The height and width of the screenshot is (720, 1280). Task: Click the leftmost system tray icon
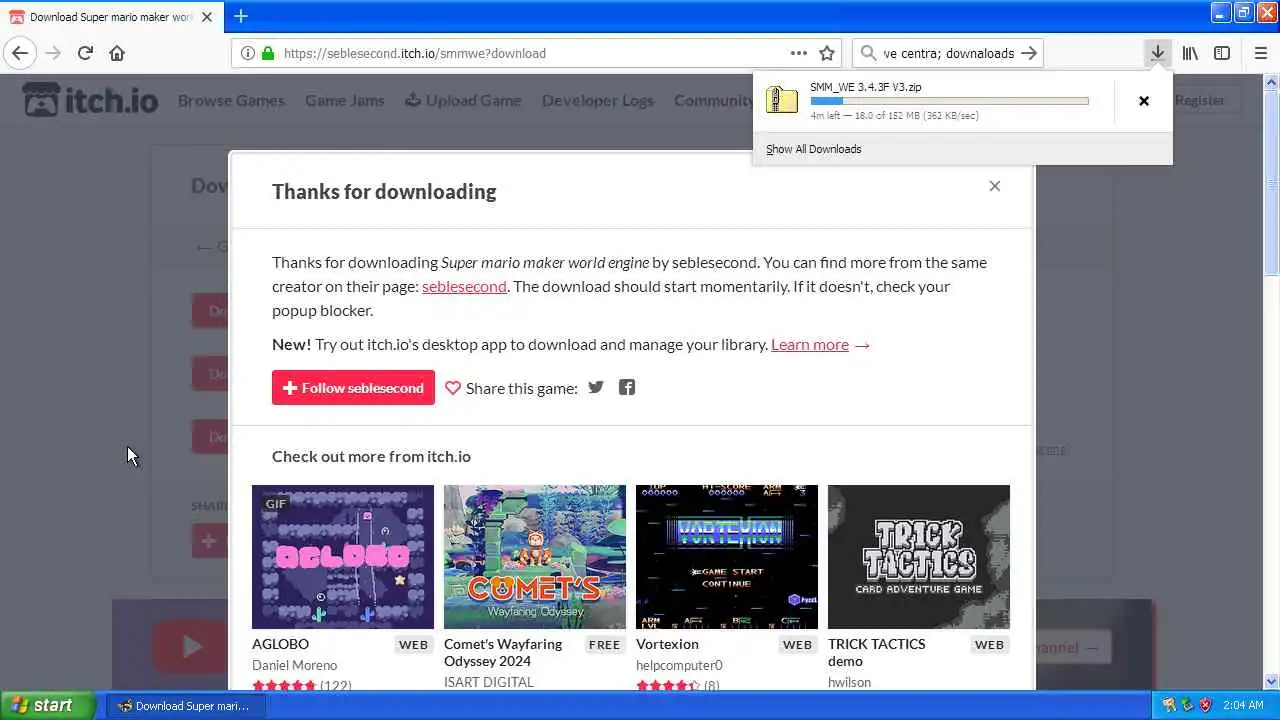click(x=1169, y=705)
